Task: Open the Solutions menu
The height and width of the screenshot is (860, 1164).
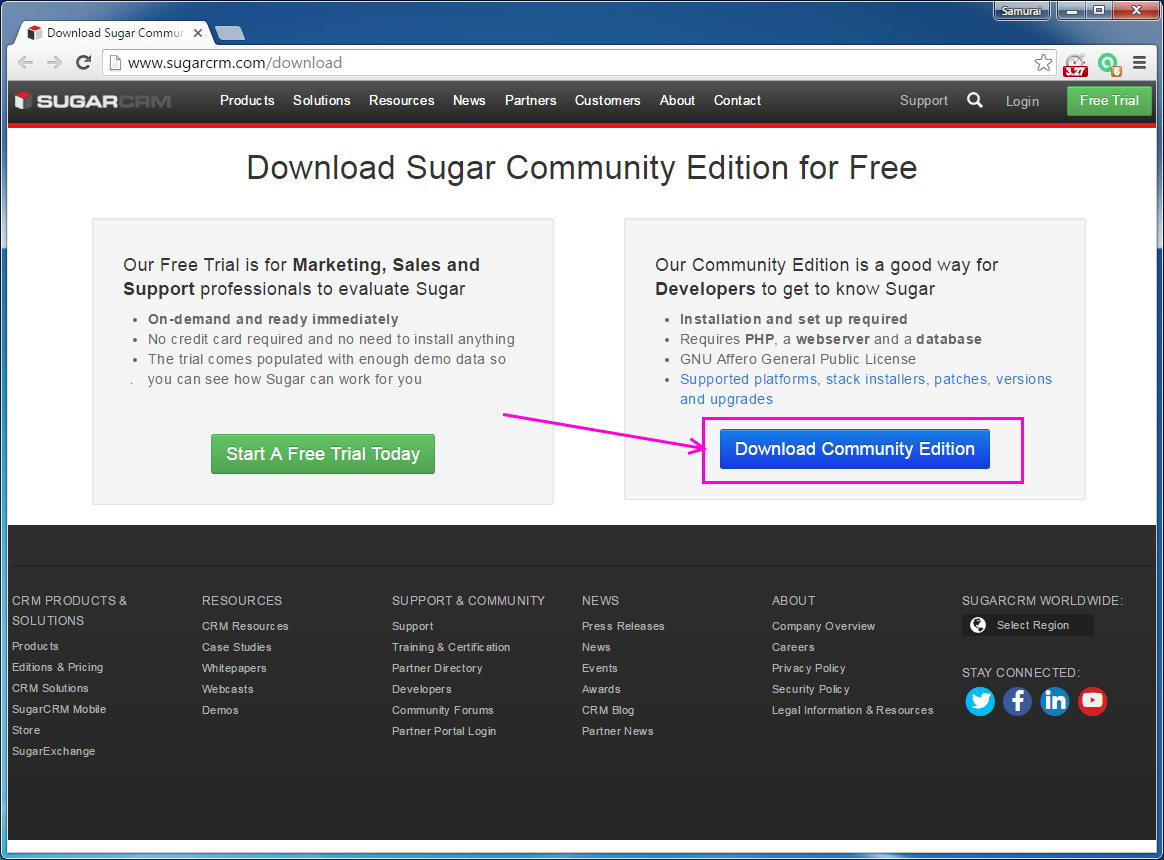Action: [x=321, y=100]
